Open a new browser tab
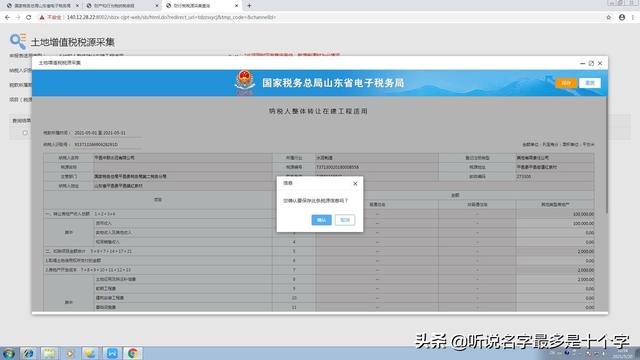Screen dimensions: 640x360 tap(249, 6)
